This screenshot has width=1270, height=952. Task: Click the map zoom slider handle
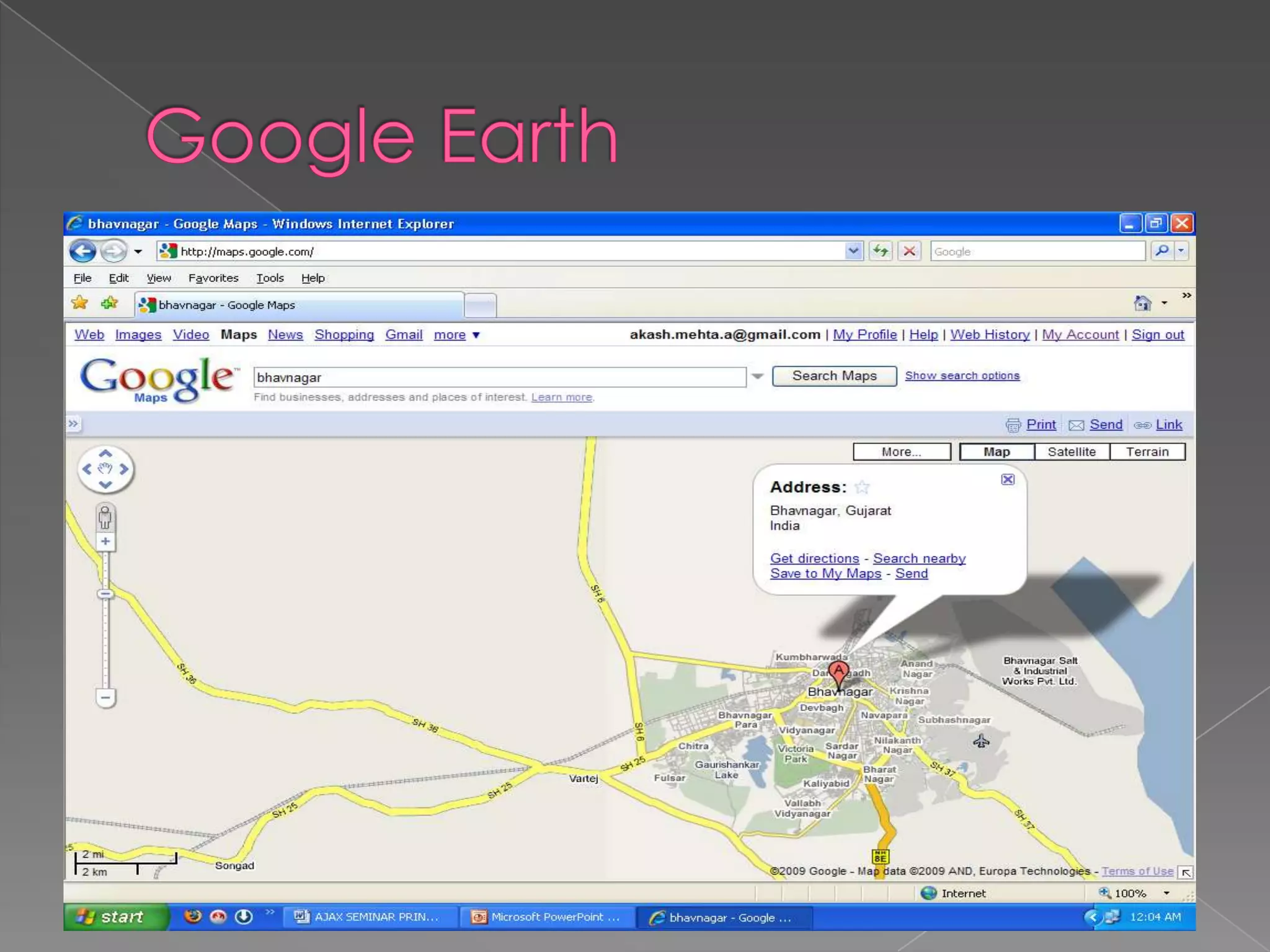105,594
